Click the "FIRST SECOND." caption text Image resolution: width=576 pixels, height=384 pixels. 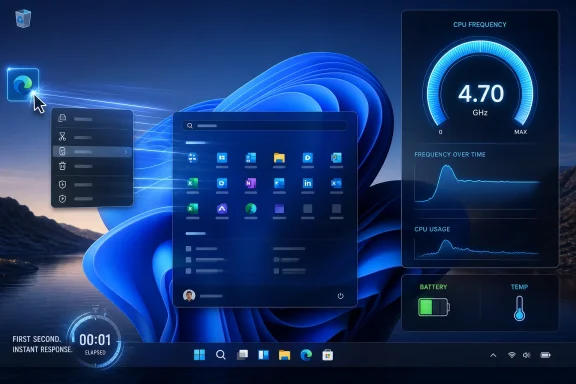[37, 339]
